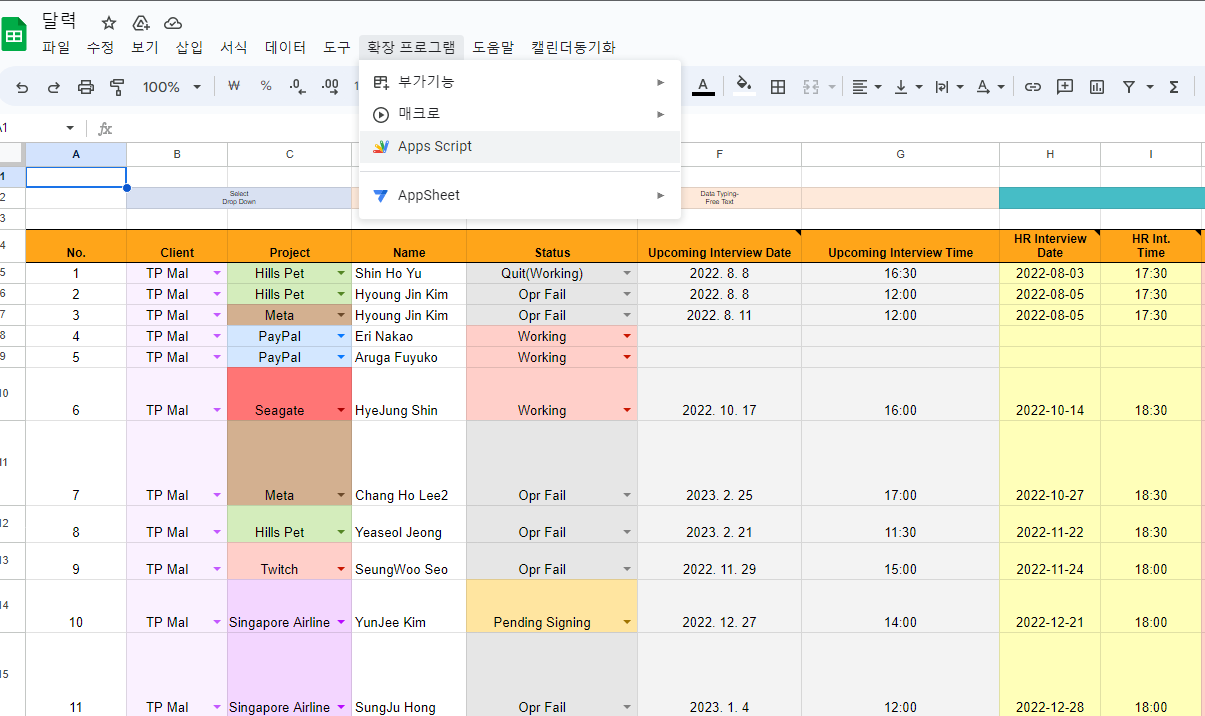
Task: Select the 16:30 interview time cell
Action: coord(900,273)
